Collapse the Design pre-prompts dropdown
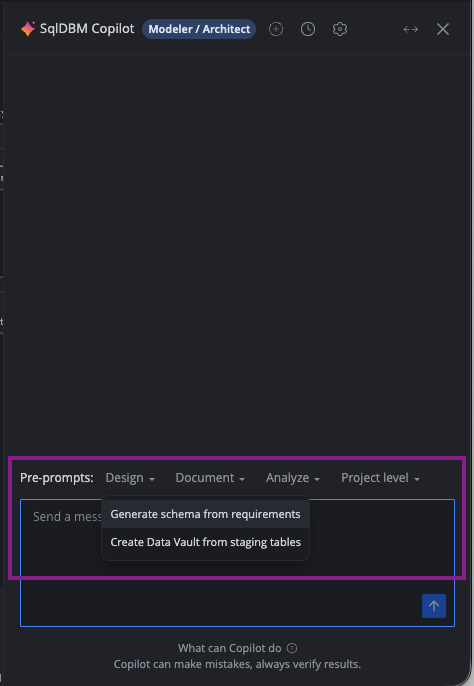This screenshot has width=474, height=686. (130, 478)
